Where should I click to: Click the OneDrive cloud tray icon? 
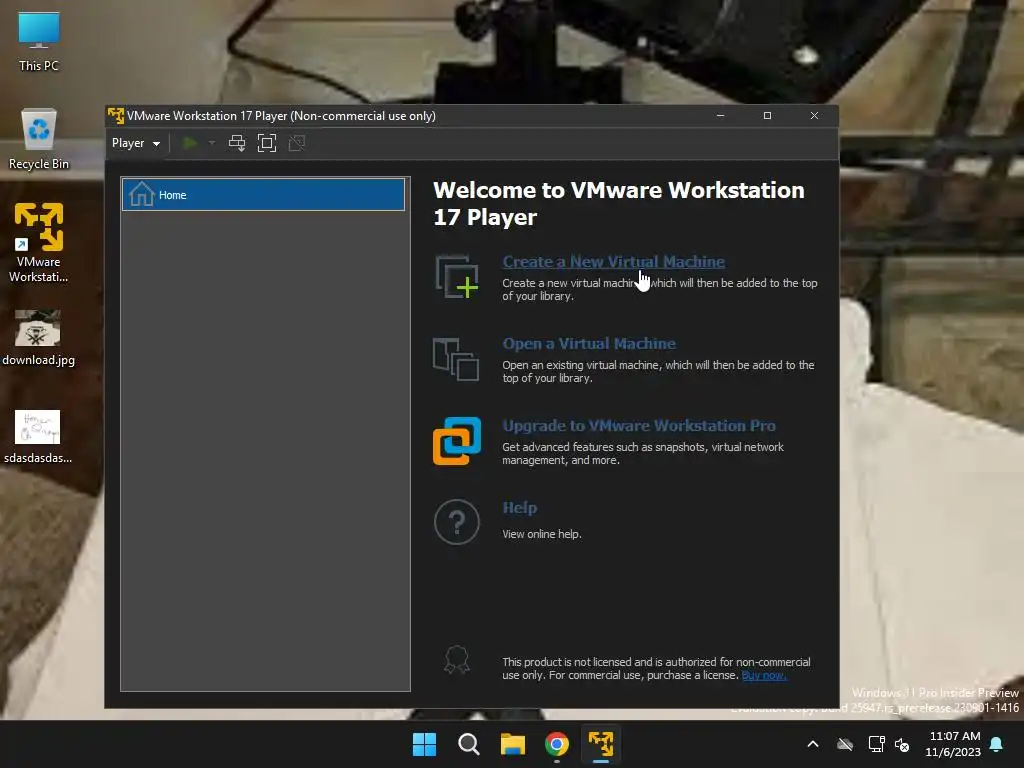click(x=845, y=744)
